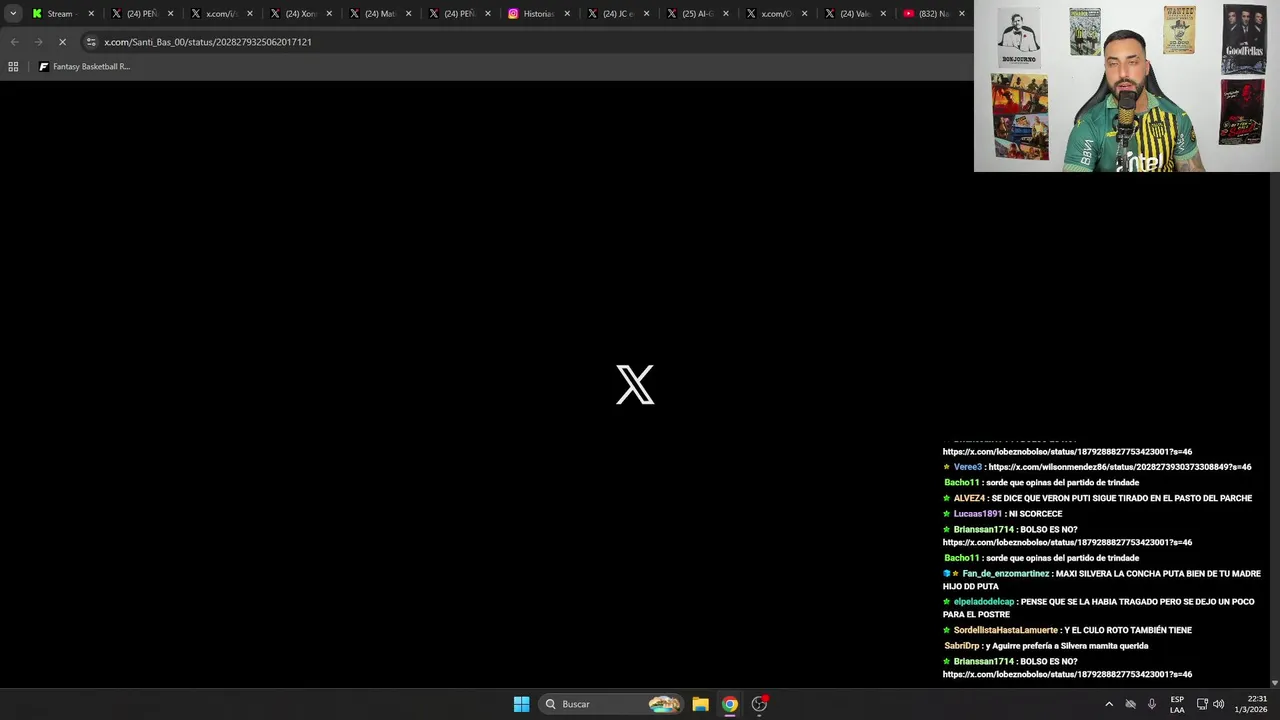Switch to the (24) Mat tab
1280x720 pixels.
coord(380,14)
